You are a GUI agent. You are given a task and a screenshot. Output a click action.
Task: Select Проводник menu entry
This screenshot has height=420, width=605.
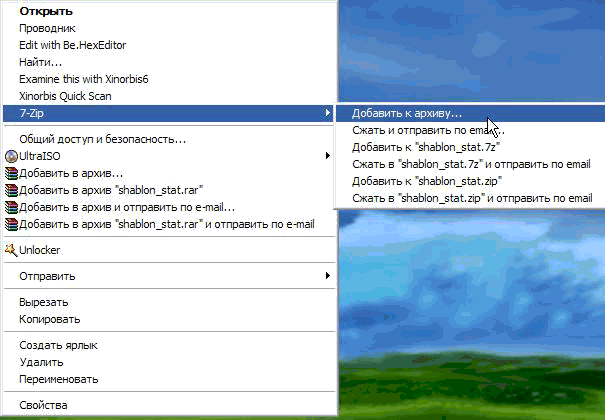pos(169,28)
